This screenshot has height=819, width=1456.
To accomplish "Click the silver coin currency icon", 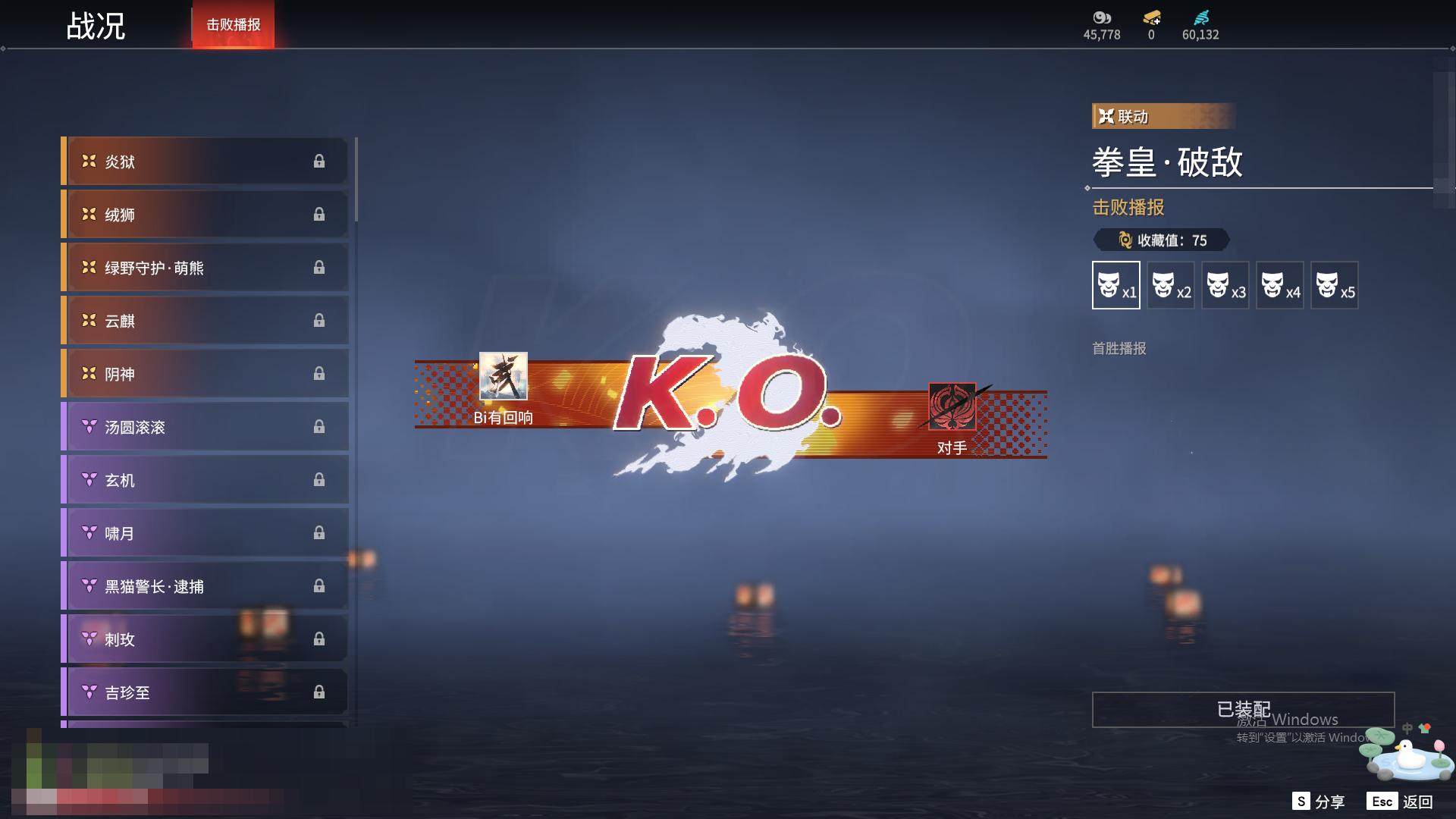I will [1101, 17].
